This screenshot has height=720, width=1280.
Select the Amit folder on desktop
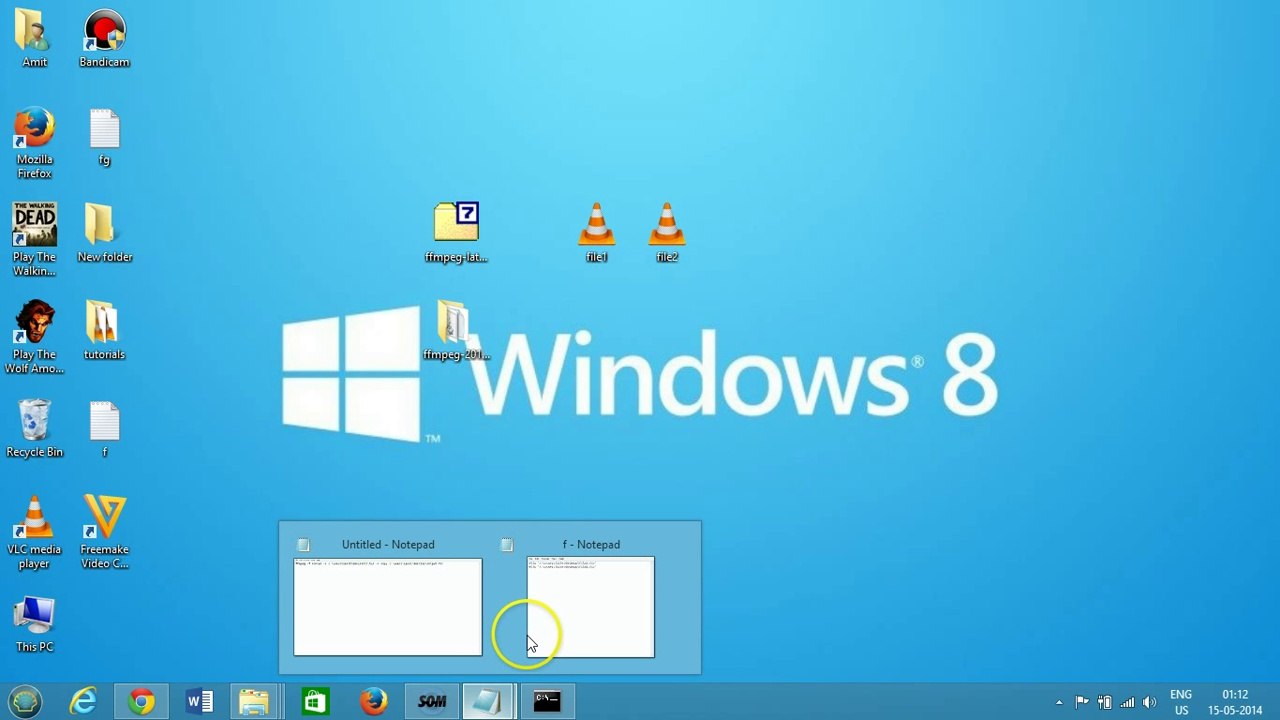coord(34,39)
